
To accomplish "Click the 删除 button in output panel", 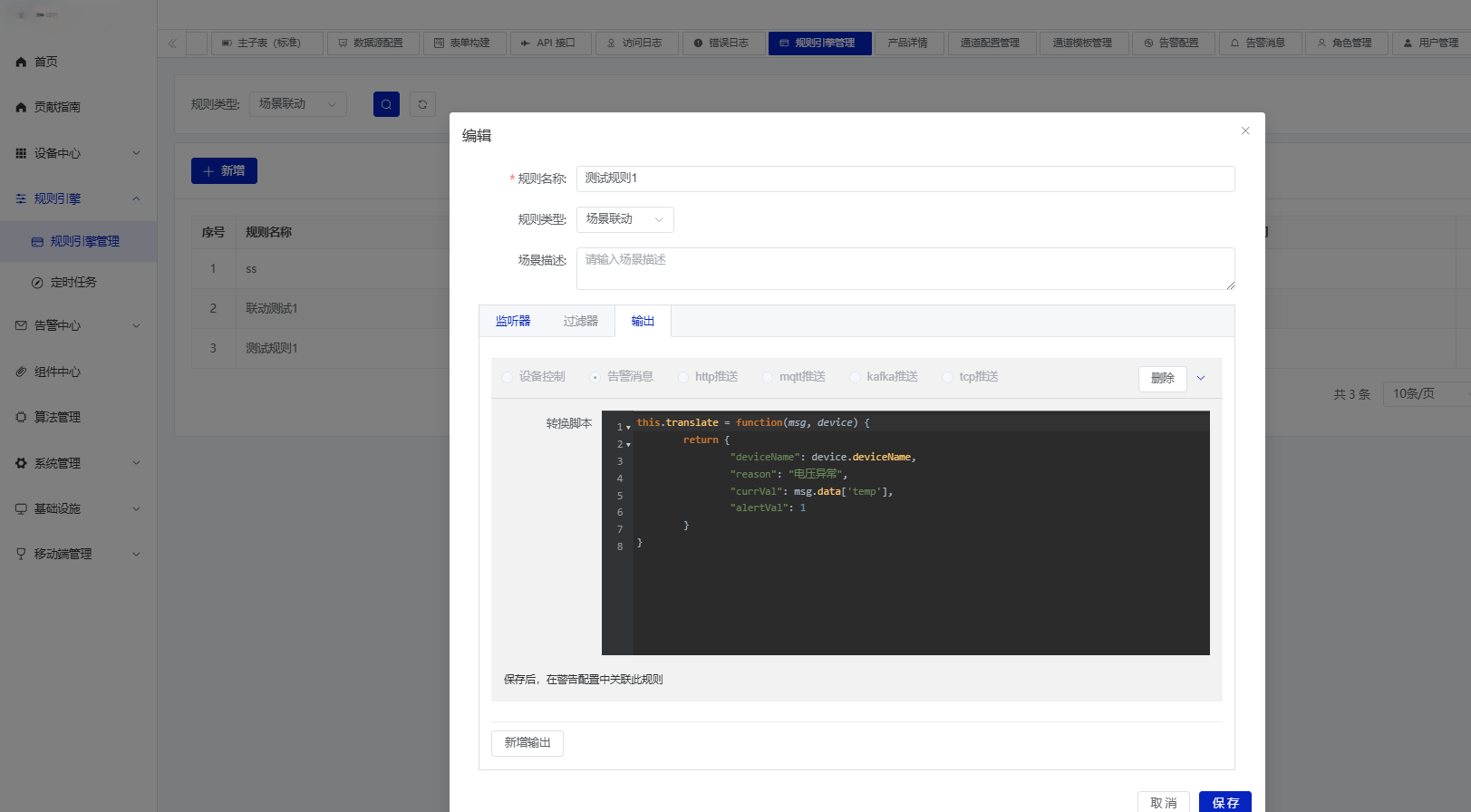I will 1163,379.
